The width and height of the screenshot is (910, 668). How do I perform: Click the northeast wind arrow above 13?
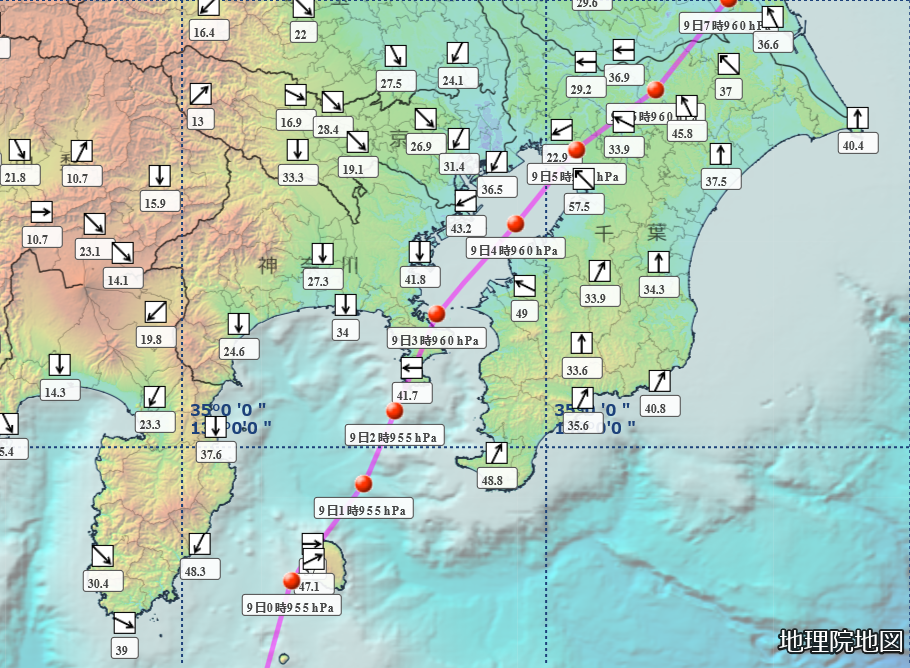[200, 94]
